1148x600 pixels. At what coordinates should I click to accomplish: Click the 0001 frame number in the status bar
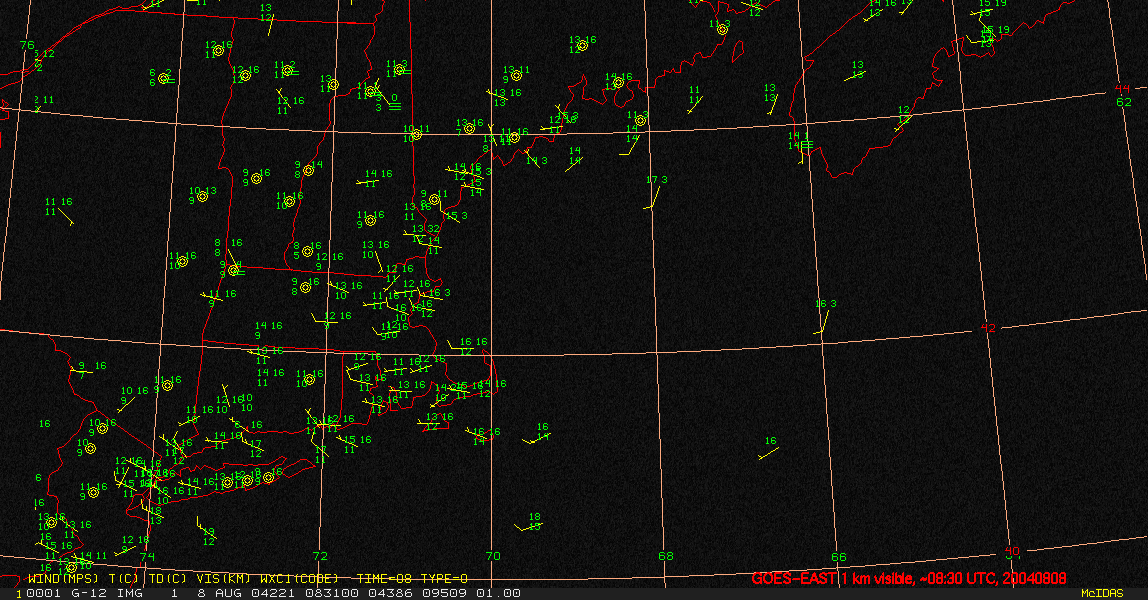42,593
